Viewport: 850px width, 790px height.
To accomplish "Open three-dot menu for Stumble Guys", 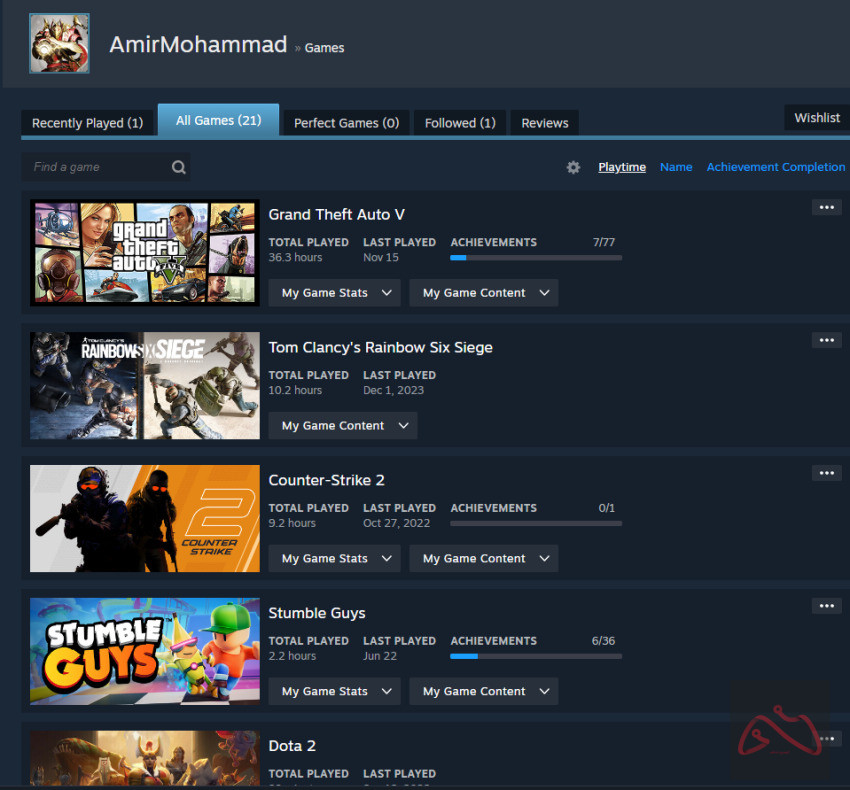I will [826, 606].
